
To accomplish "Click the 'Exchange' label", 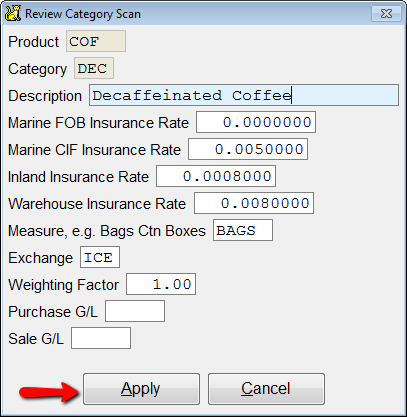I will (x=41, y=258).
